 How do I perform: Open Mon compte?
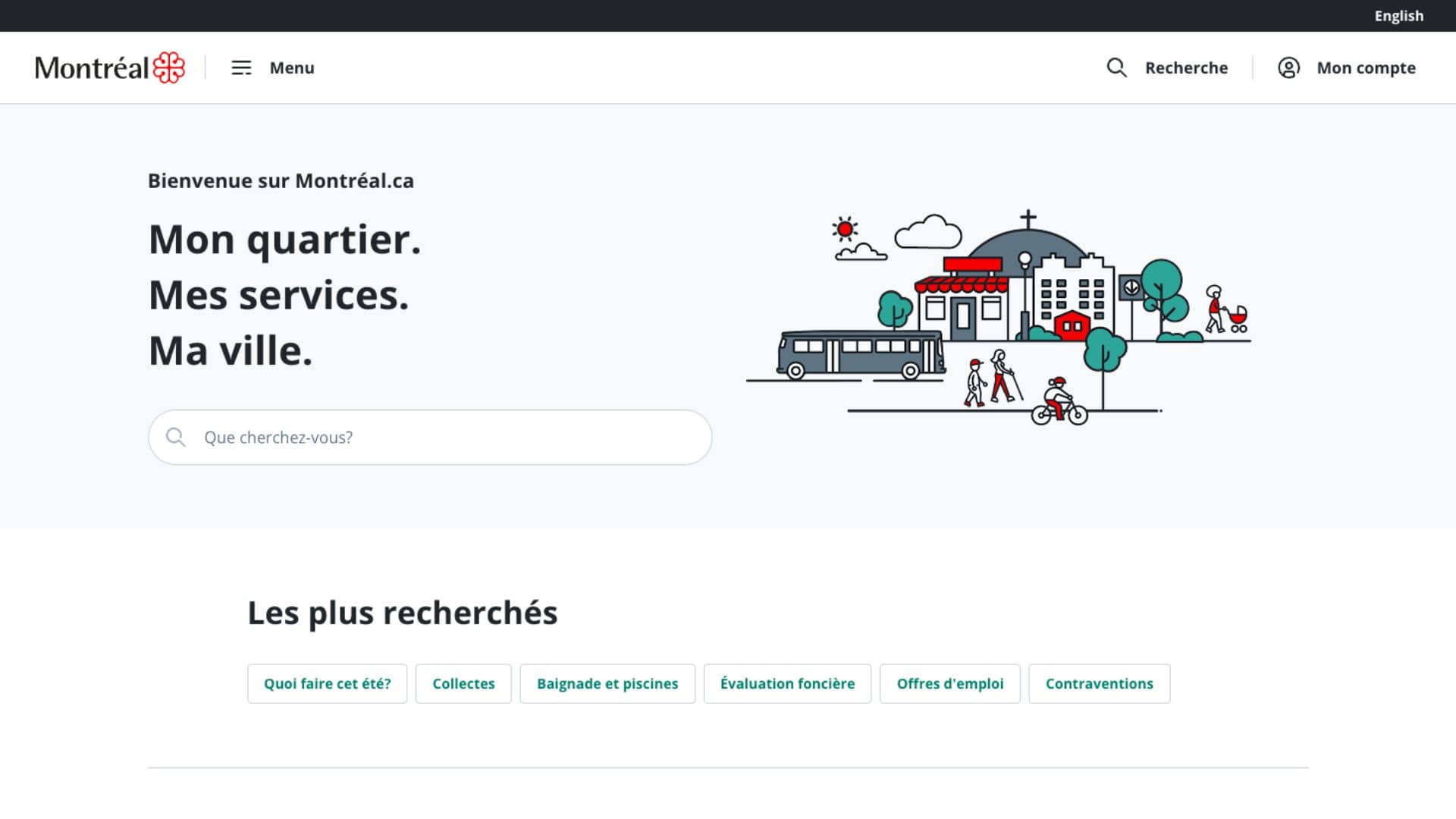tap(1366, 67)
